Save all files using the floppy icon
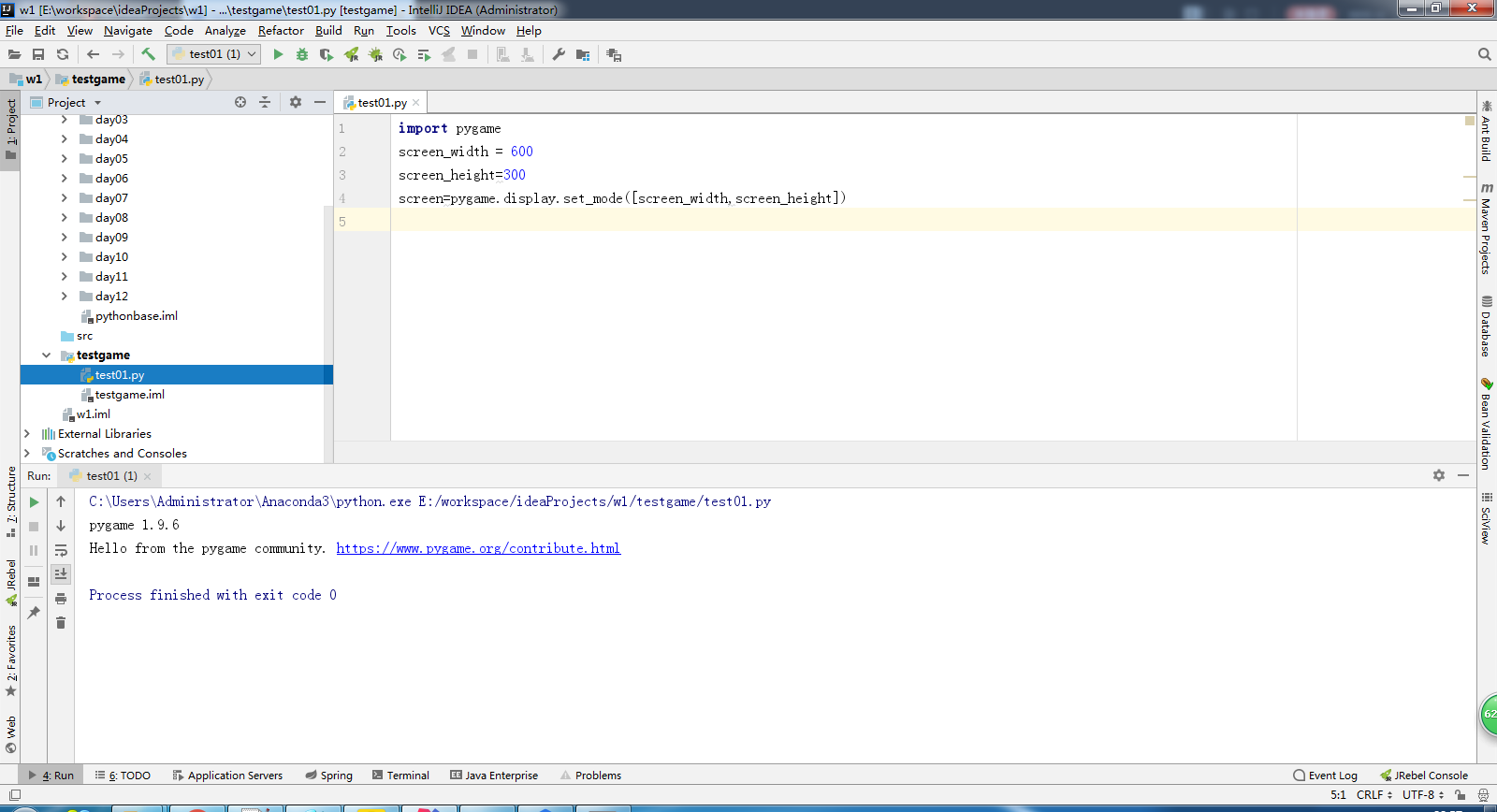Viewport: 1497px width, 812px height. tap(38, 54)
